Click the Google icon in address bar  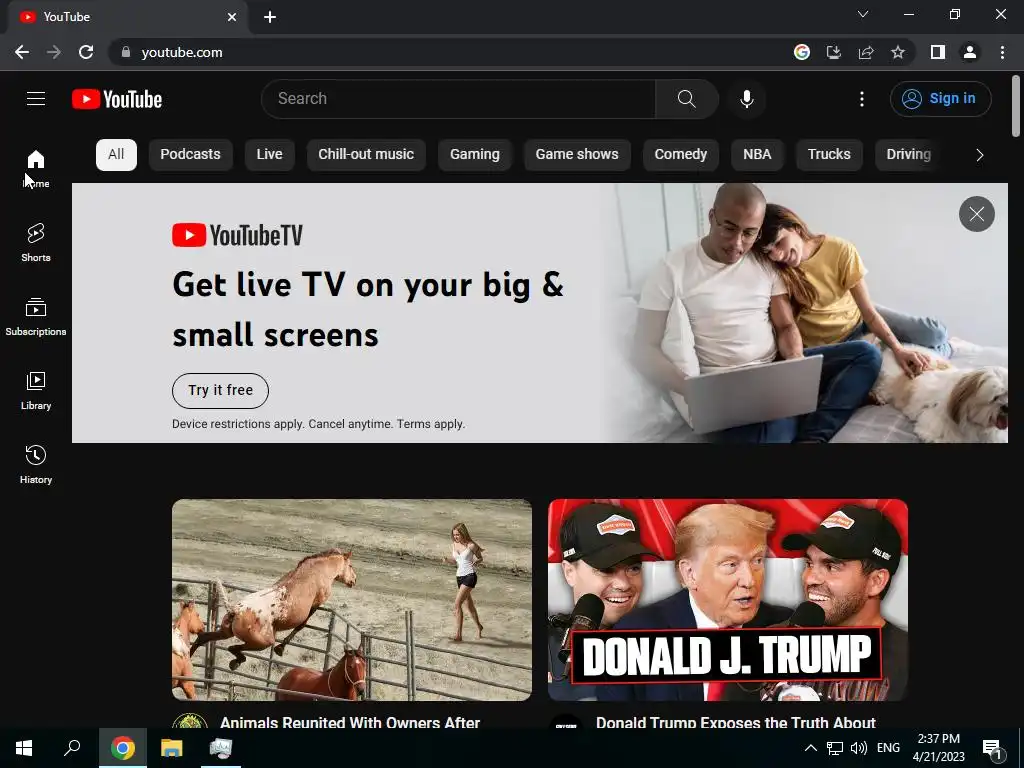[x=802, y=52]
